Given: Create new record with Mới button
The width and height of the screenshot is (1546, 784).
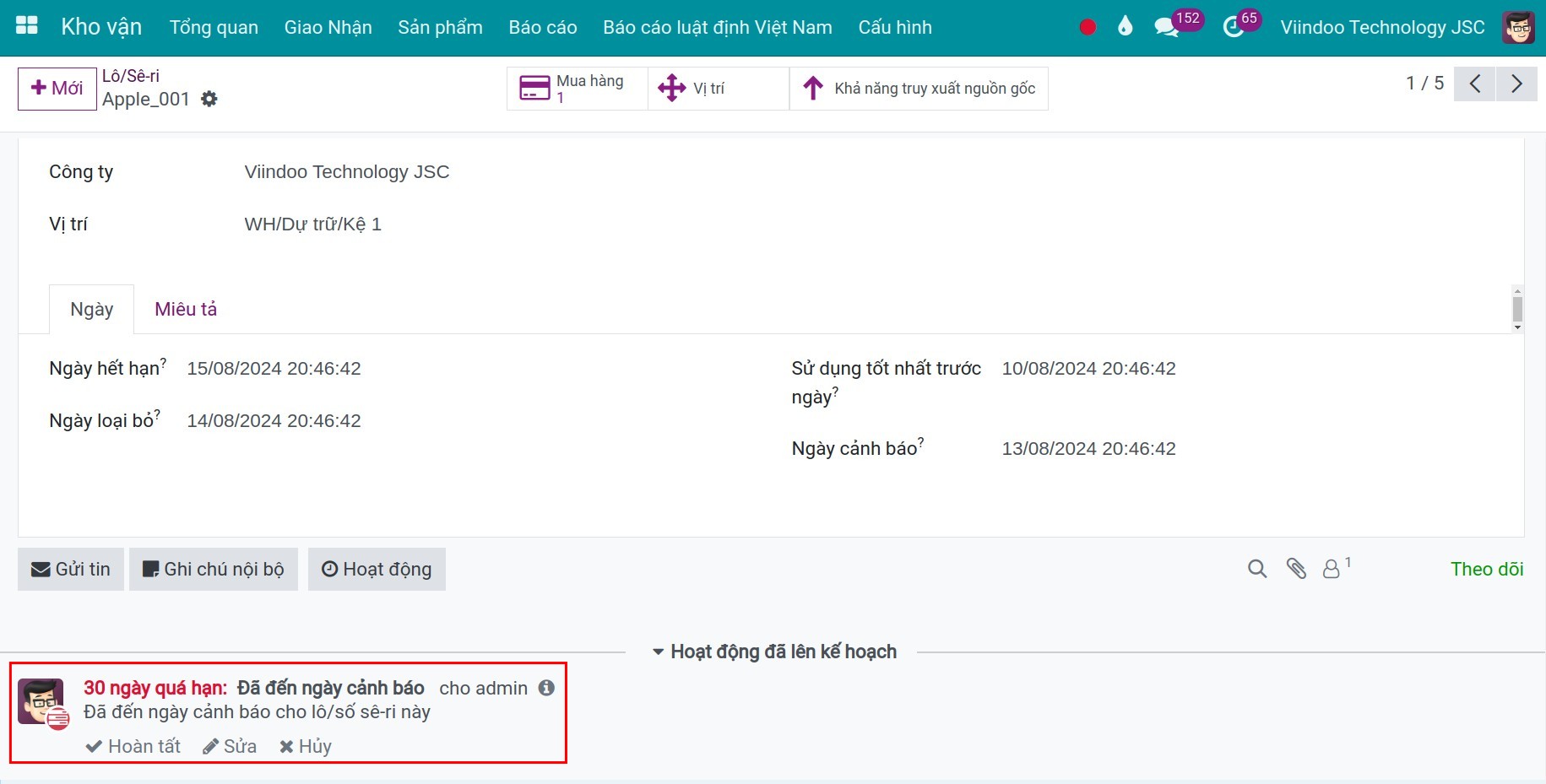Looking at the screenshot, I should click(57, 88).
